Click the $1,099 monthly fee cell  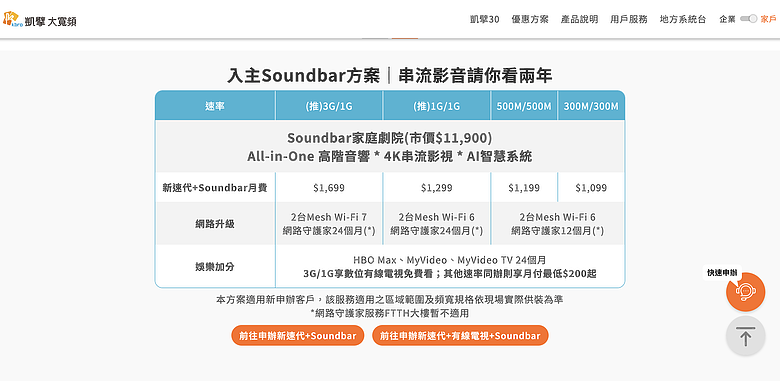pyautogui.click(x=591, y=188)
